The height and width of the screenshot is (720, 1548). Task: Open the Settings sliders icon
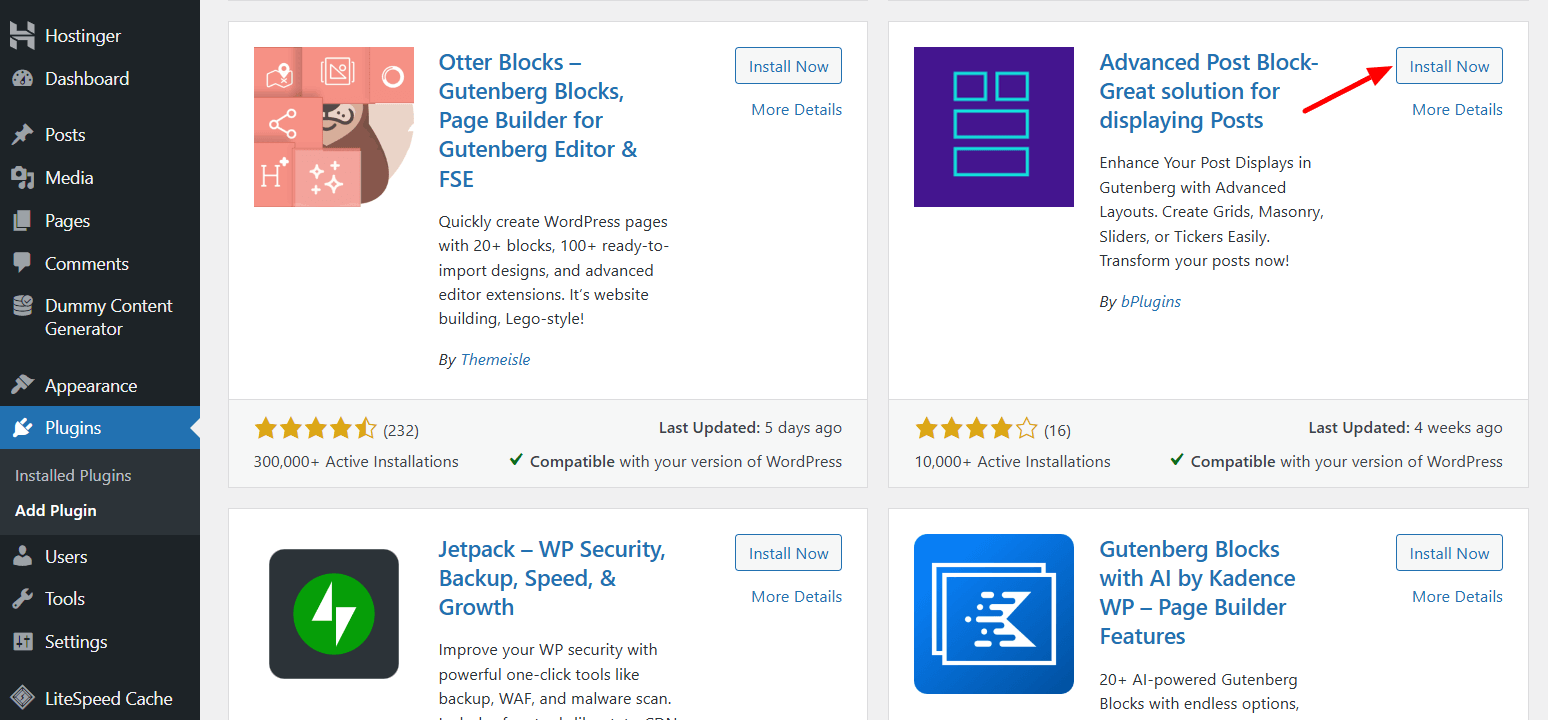point(23,641)
